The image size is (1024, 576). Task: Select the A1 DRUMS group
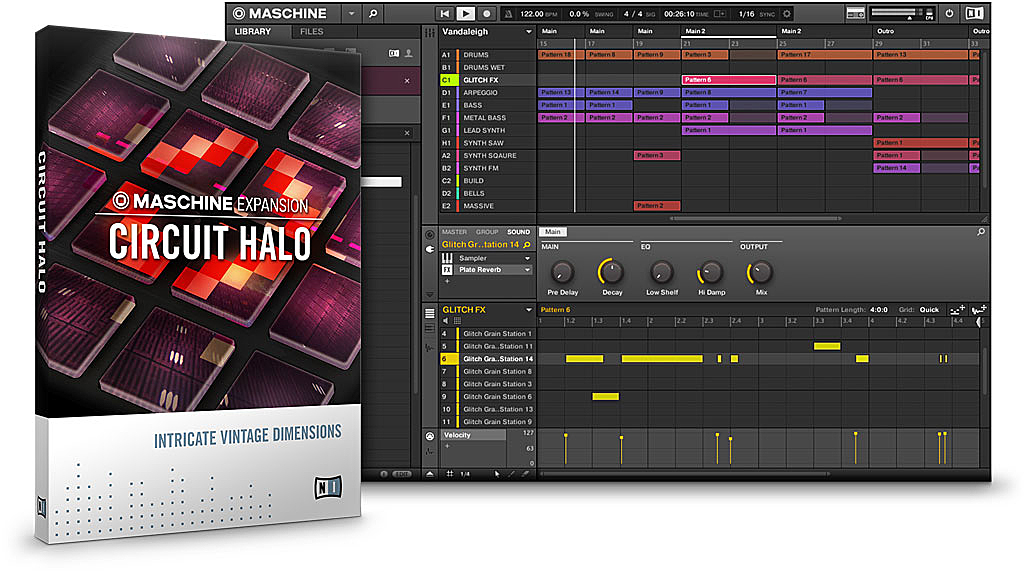click(487, 55)
